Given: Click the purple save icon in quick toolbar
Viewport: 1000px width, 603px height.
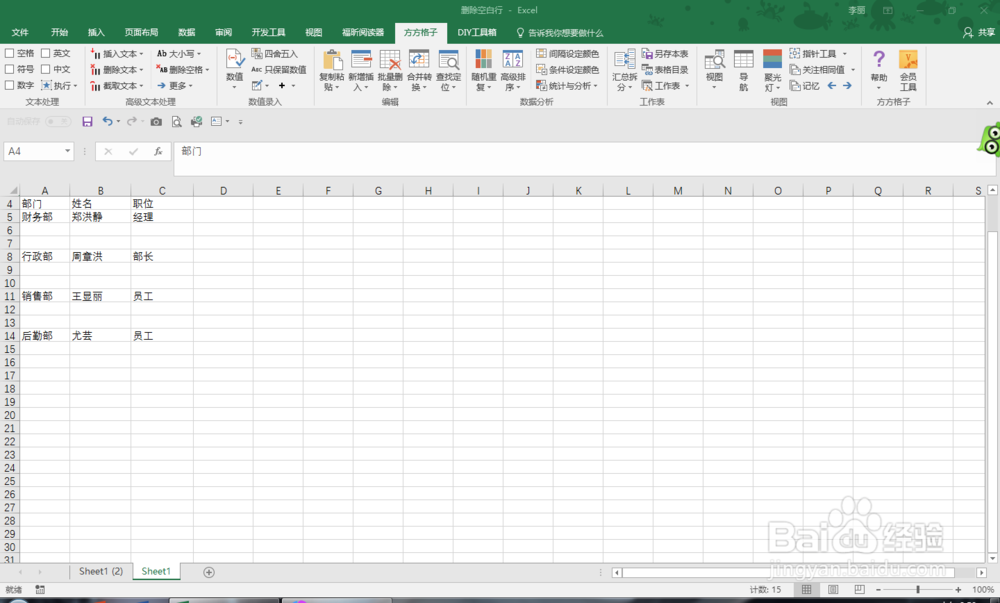Looking at the screenshot, I should tap(87, 121).
